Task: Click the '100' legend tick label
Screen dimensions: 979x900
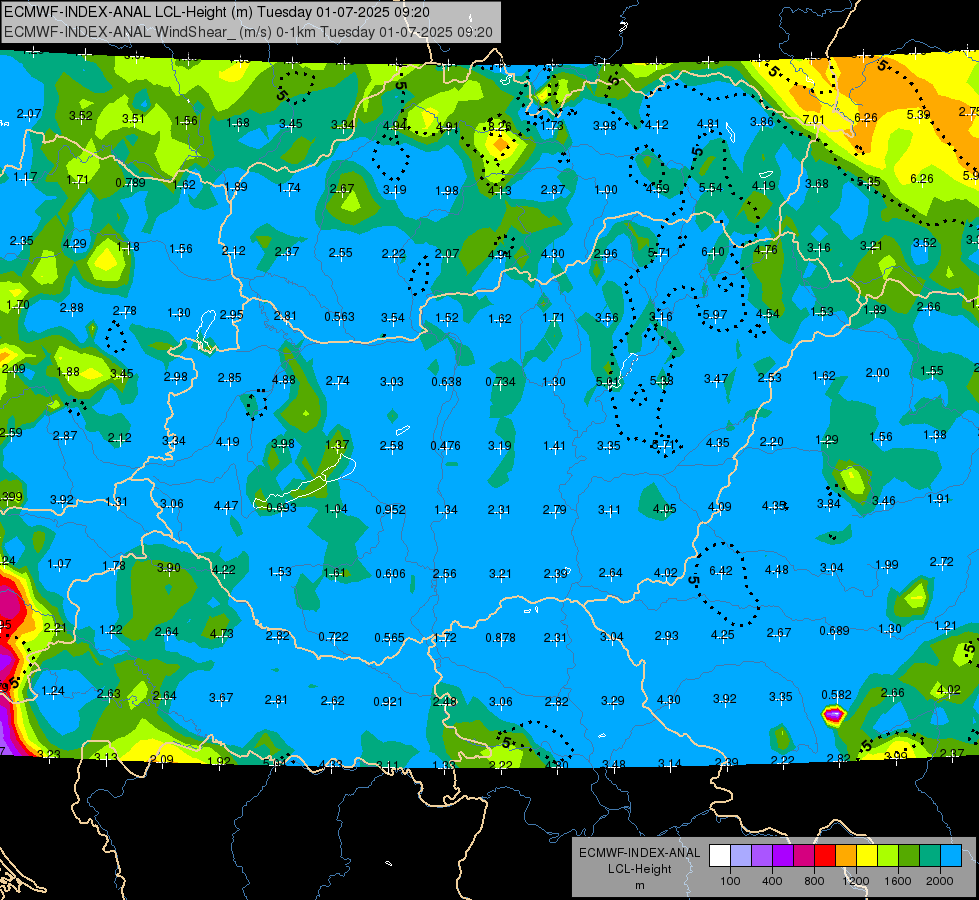Action: [730, 881]
